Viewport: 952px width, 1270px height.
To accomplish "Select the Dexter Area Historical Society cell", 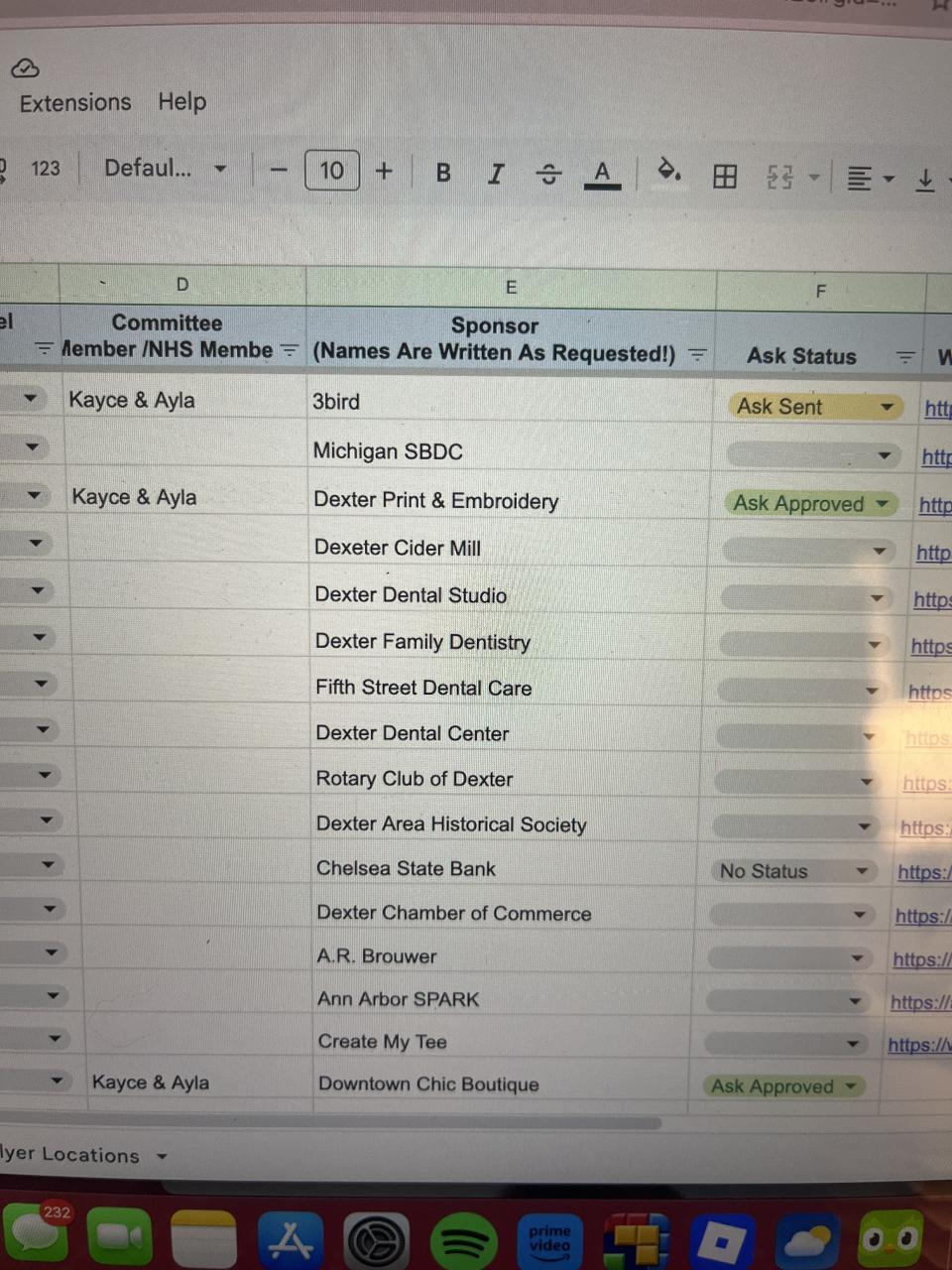I will (x=504, y=824).
